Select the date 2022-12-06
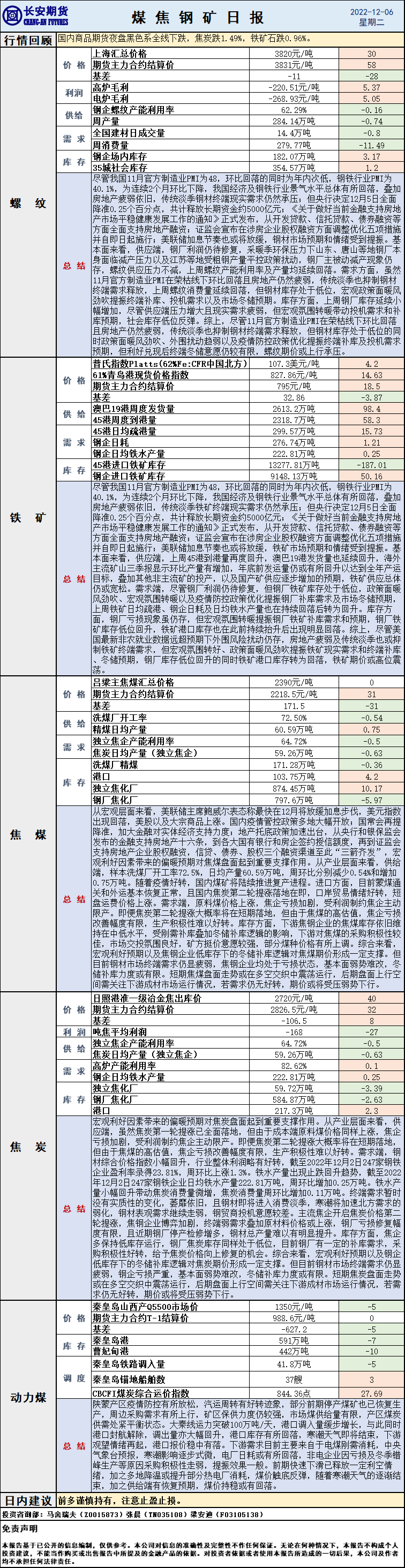The image size is (405, 1568). point(371,12)
